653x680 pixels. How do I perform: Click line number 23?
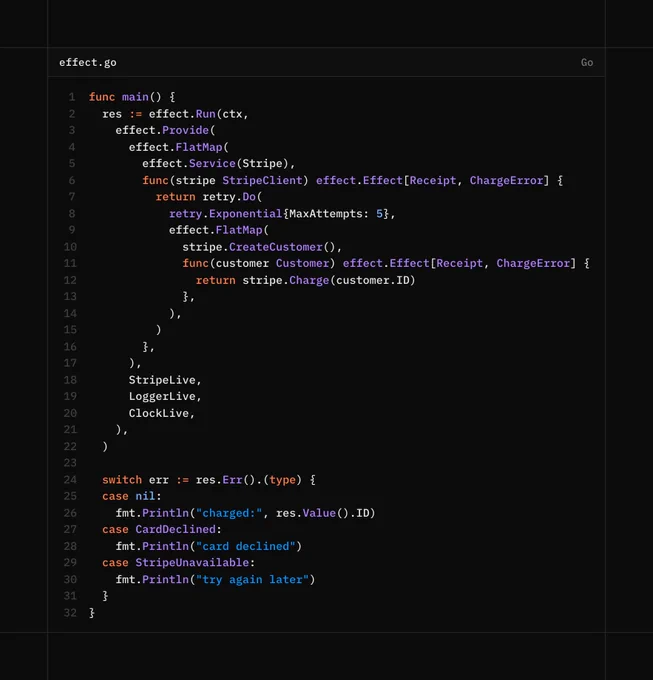70,463
